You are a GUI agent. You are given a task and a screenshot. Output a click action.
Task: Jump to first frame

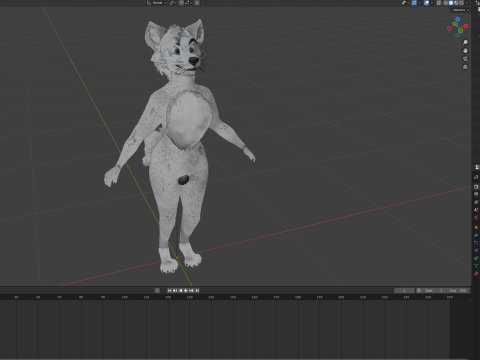169,291
